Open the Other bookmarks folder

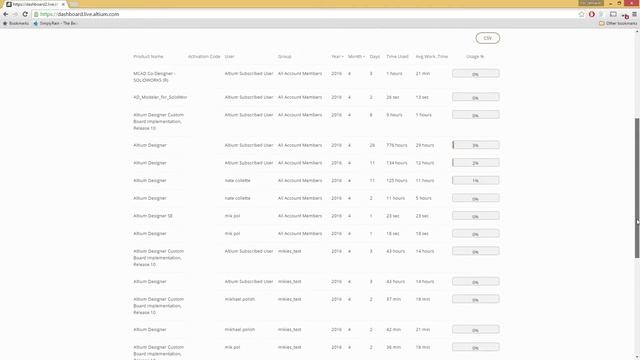(x=618, y=24)
